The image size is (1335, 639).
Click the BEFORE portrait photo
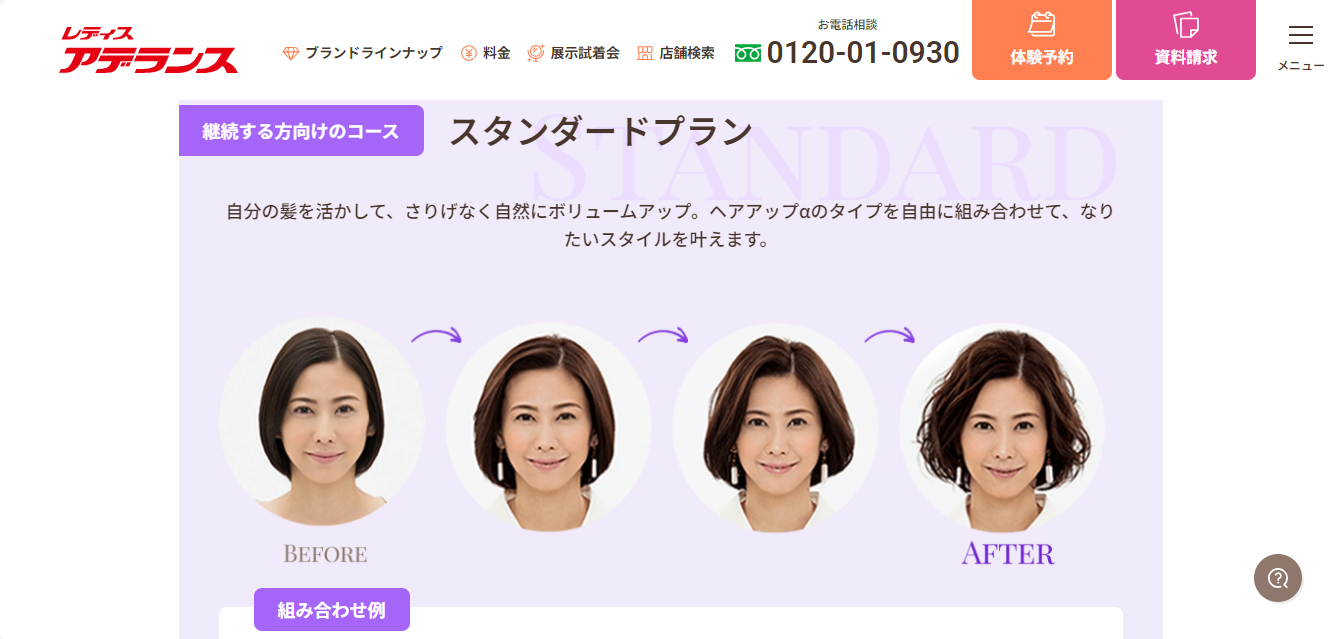[322, 421]
